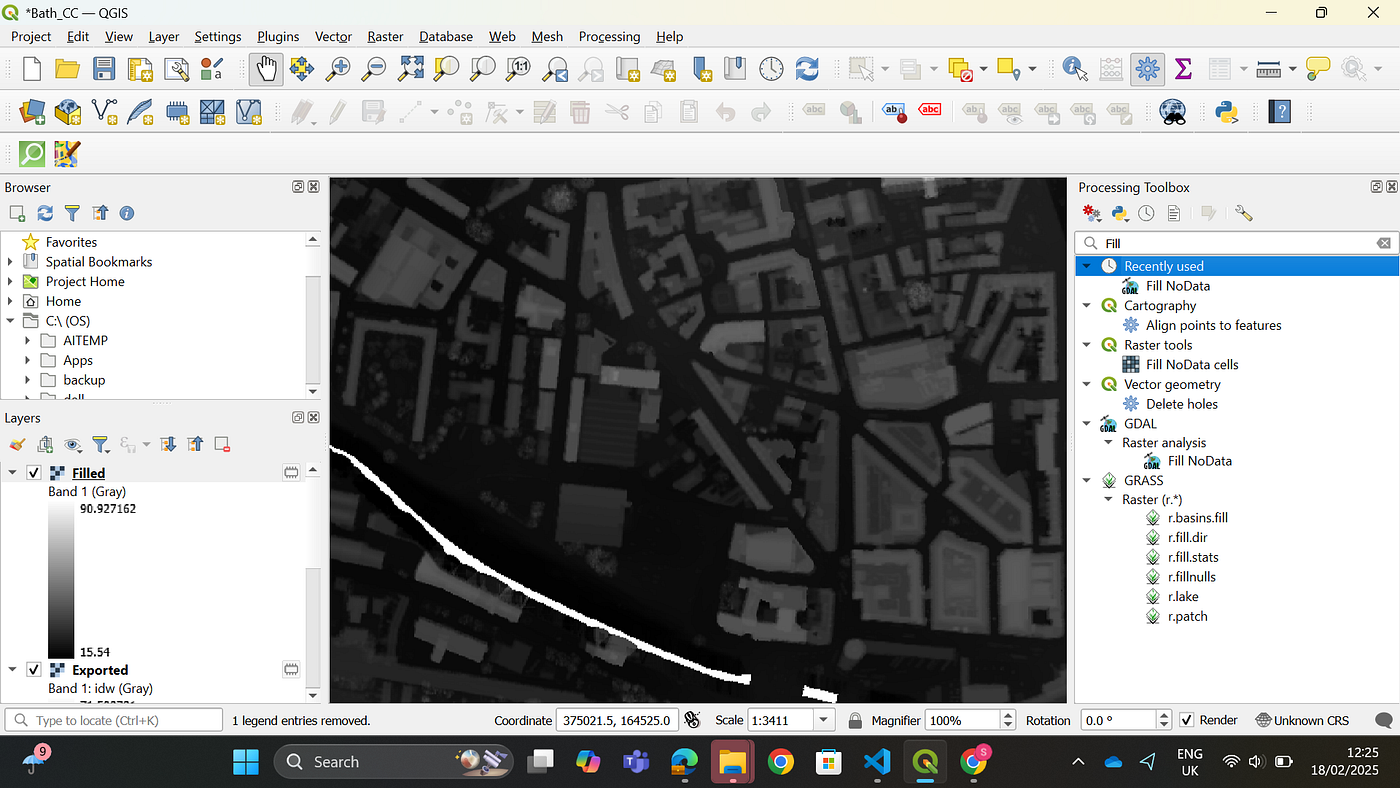Open the Raster menu
The height and width of the screenshot is (788, 1400).
(385, 36)
